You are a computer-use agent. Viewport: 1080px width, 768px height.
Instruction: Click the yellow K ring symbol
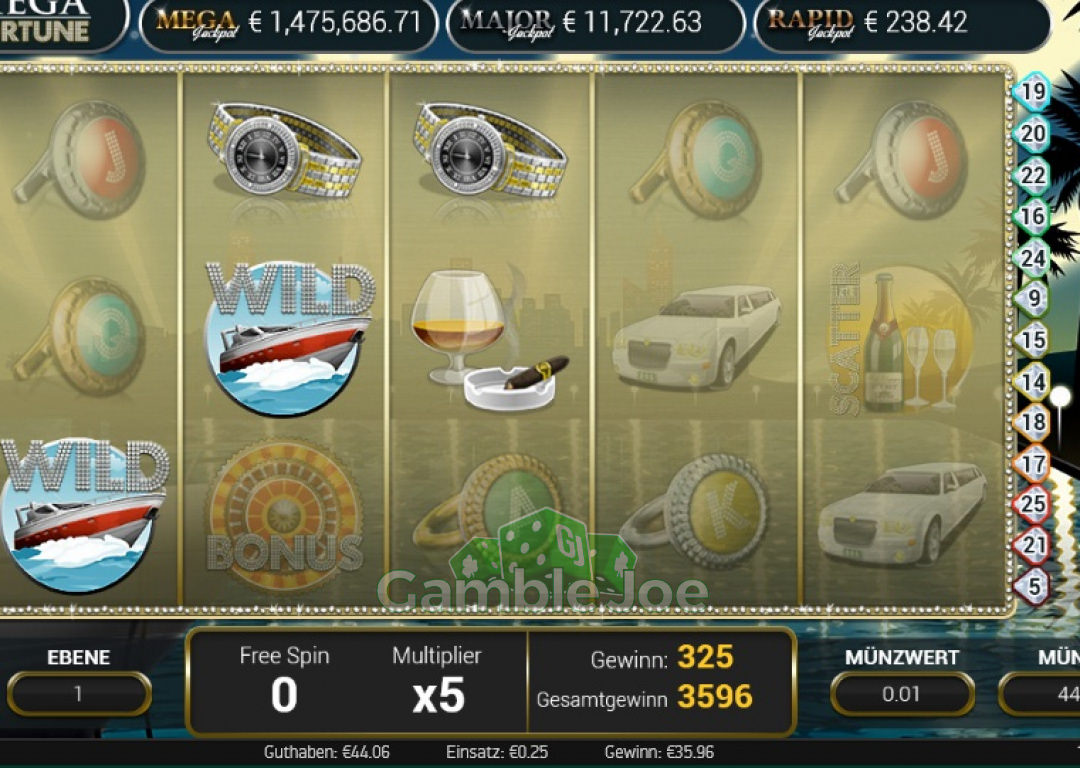coord(694,512)
